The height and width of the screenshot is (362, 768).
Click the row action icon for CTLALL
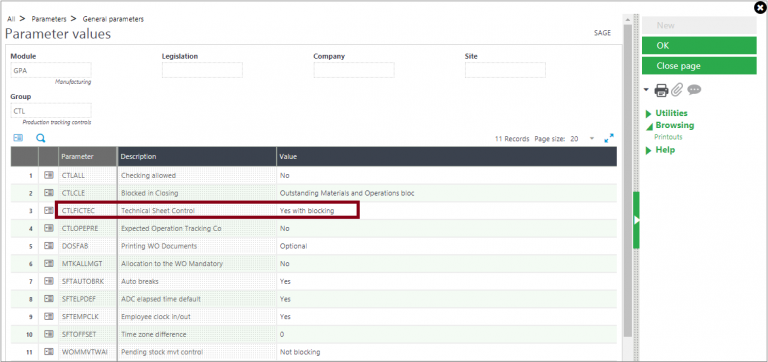tap(48, 175)
